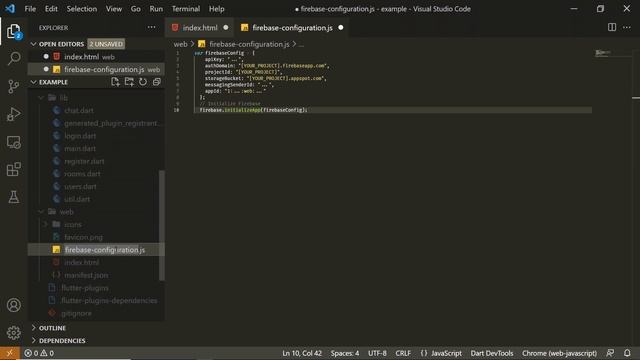Collapse the web folder
This screenshot has width=640, height=360.
click(66, 212)
